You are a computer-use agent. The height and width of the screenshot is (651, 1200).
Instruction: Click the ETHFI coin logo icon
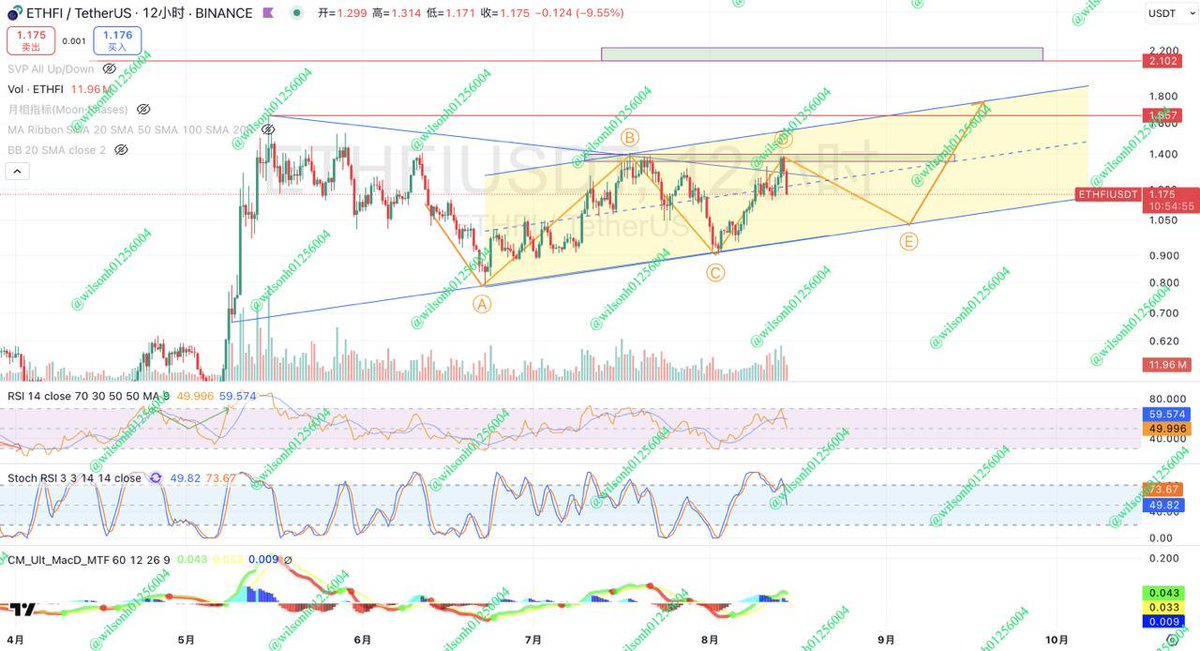tap(15, 13)
